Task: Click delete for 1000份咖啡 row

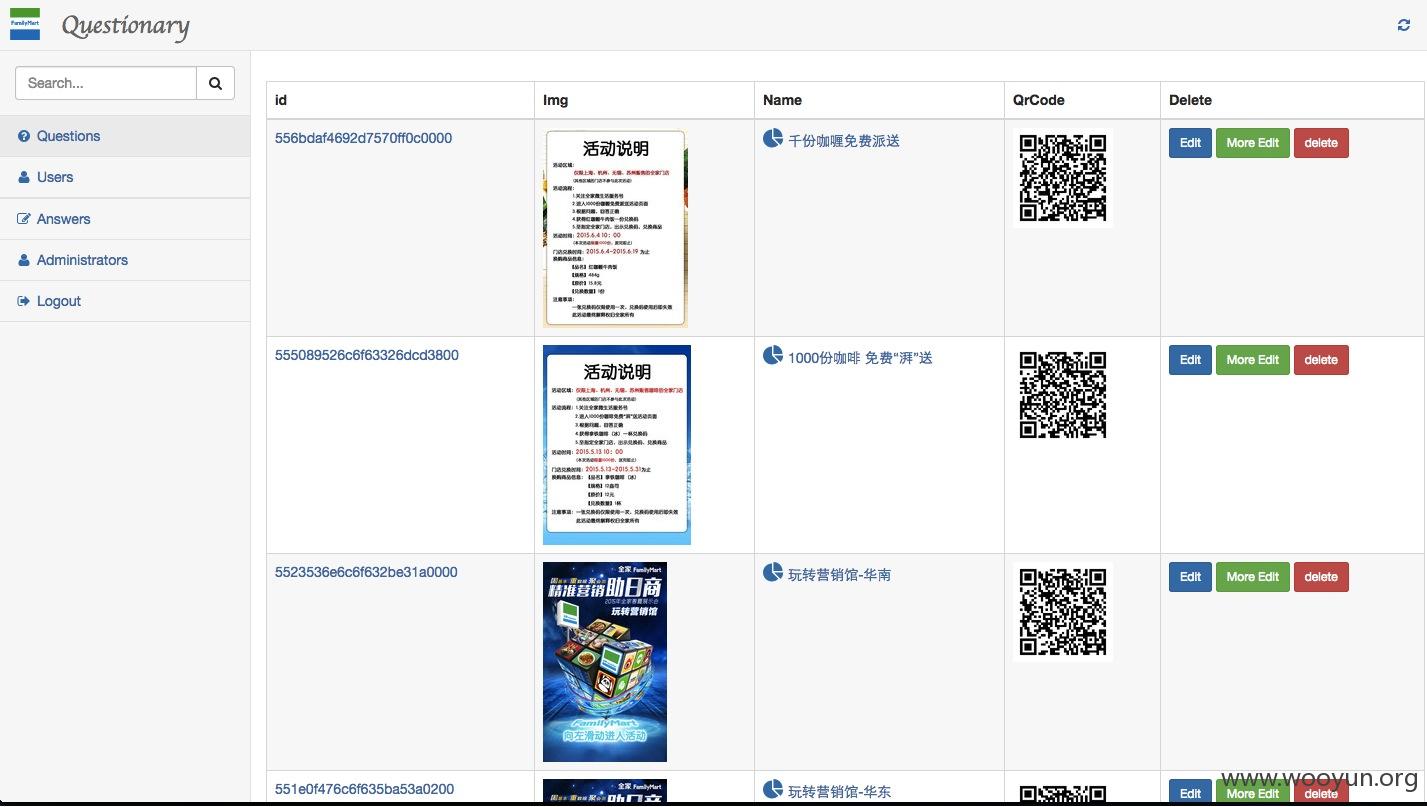Action: click(1321, 360)
